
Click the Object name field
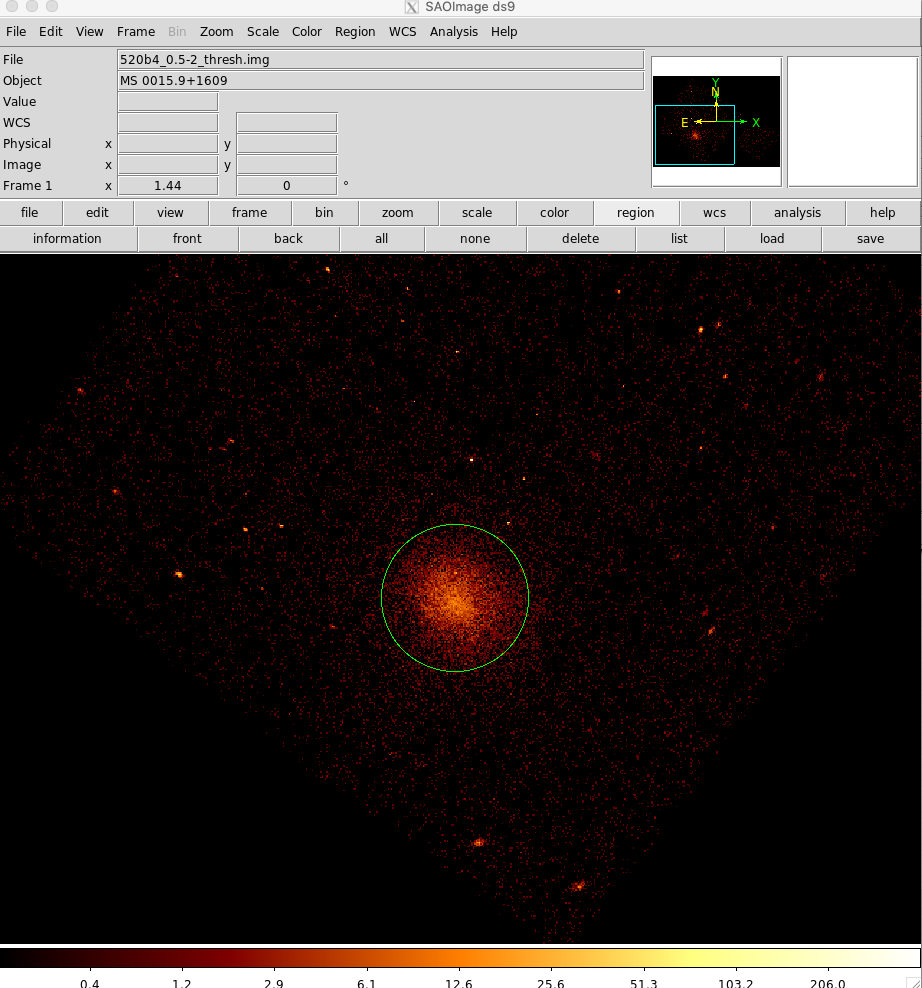pos(380,81)
